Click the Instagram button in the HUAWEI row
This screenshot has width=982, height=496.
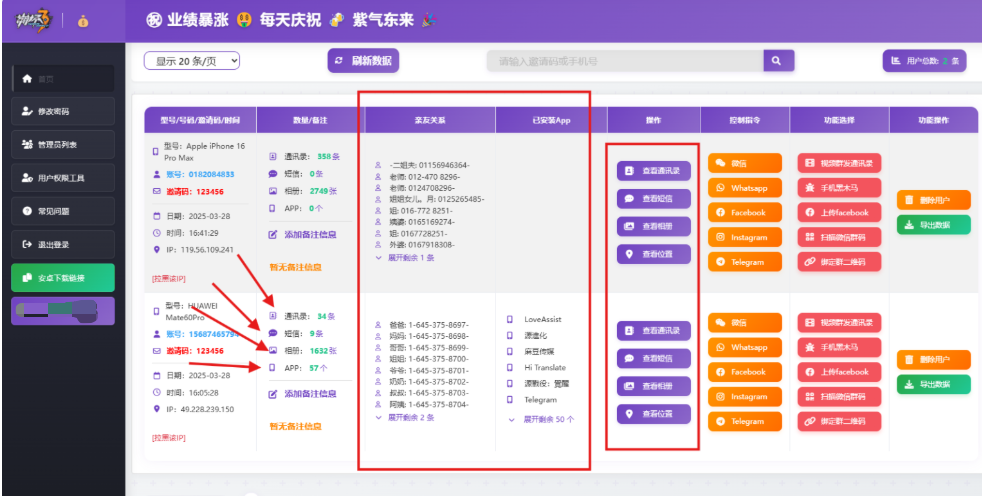(745, 396)
